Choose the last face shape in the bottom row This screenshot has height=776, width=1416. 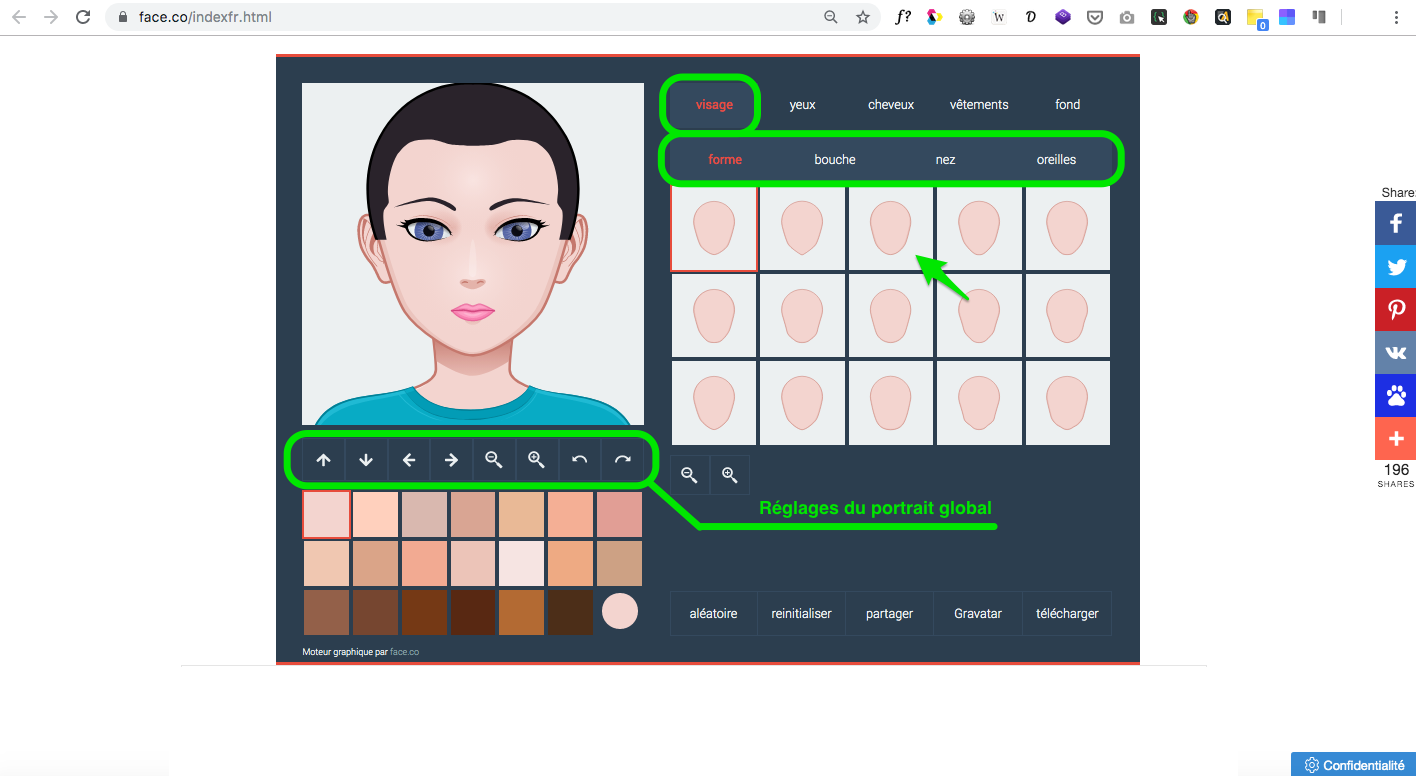pos(1067,403)
